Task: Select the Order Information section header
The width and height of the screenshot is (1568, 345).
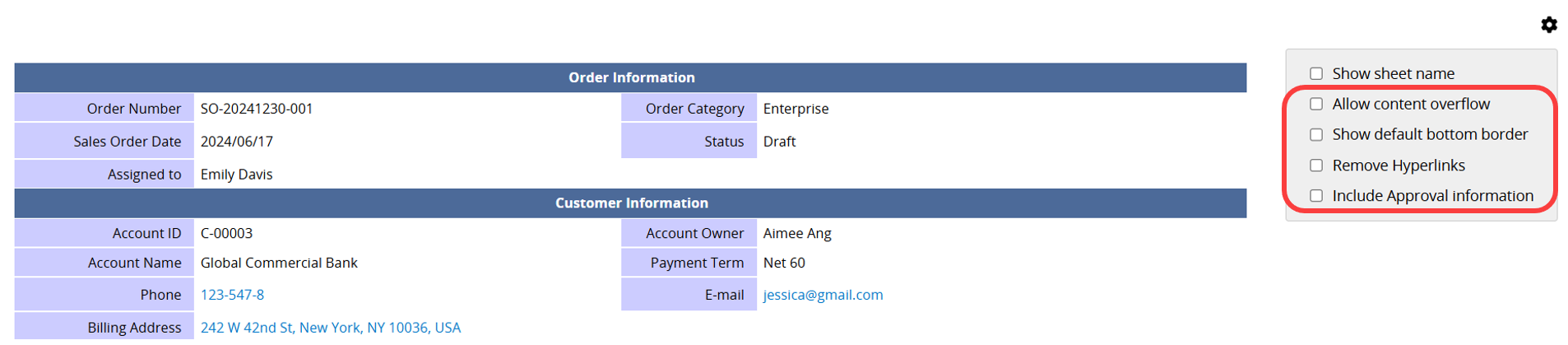Action: 630,77
